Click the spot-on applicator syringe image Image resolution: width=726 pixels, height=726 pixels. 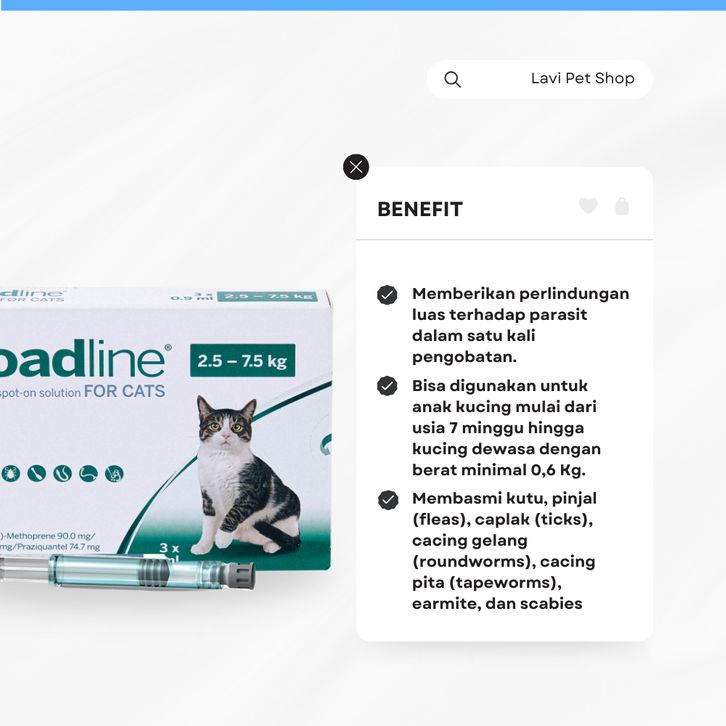click(127, 572)
